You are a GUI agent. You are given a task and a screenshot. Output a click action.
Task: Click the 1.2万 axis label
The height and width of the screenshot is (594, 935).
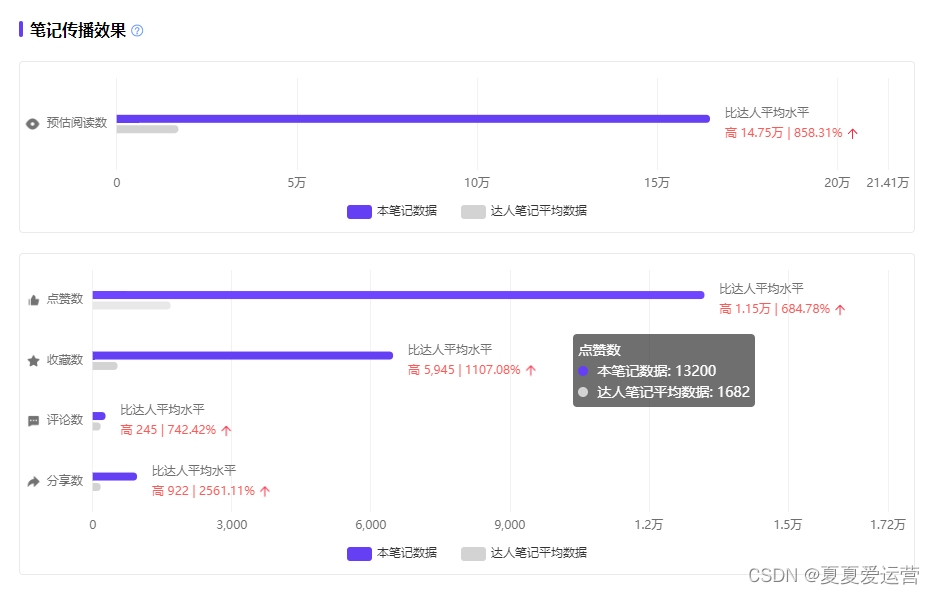point(649,525)
